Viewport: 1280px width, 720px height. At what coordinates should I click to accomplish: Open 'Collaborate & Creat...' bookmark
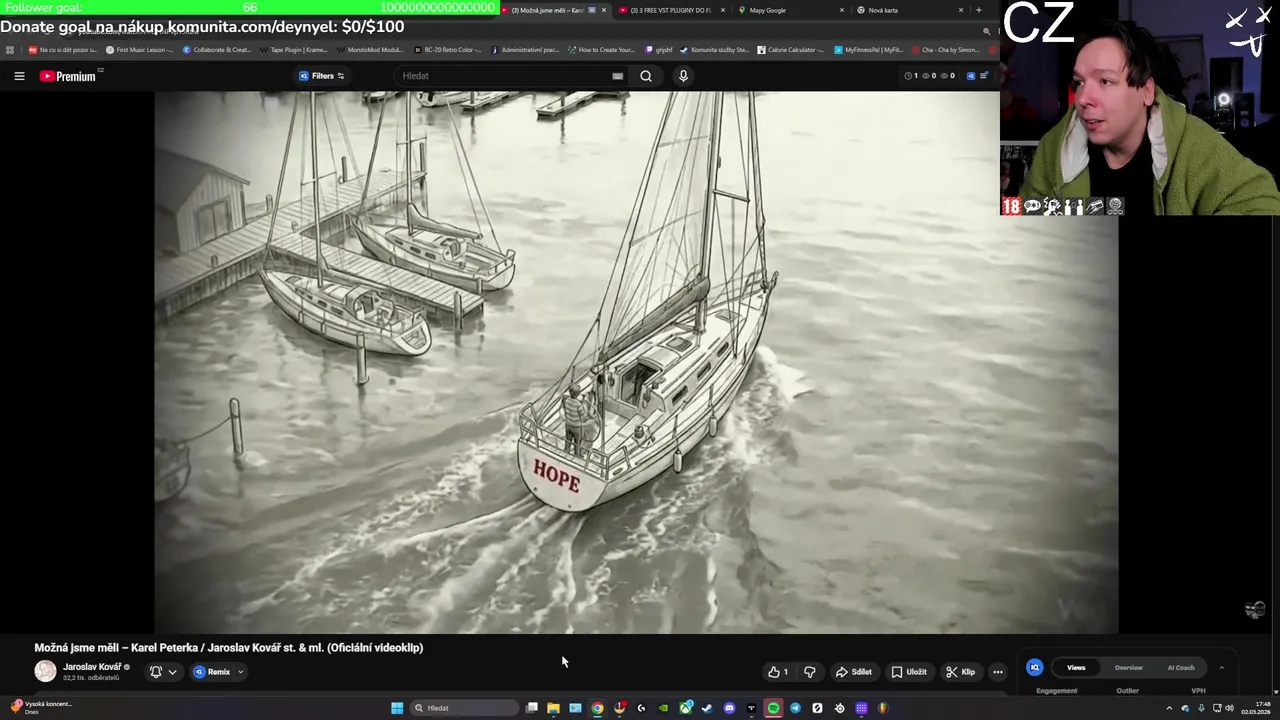[217, 49]
